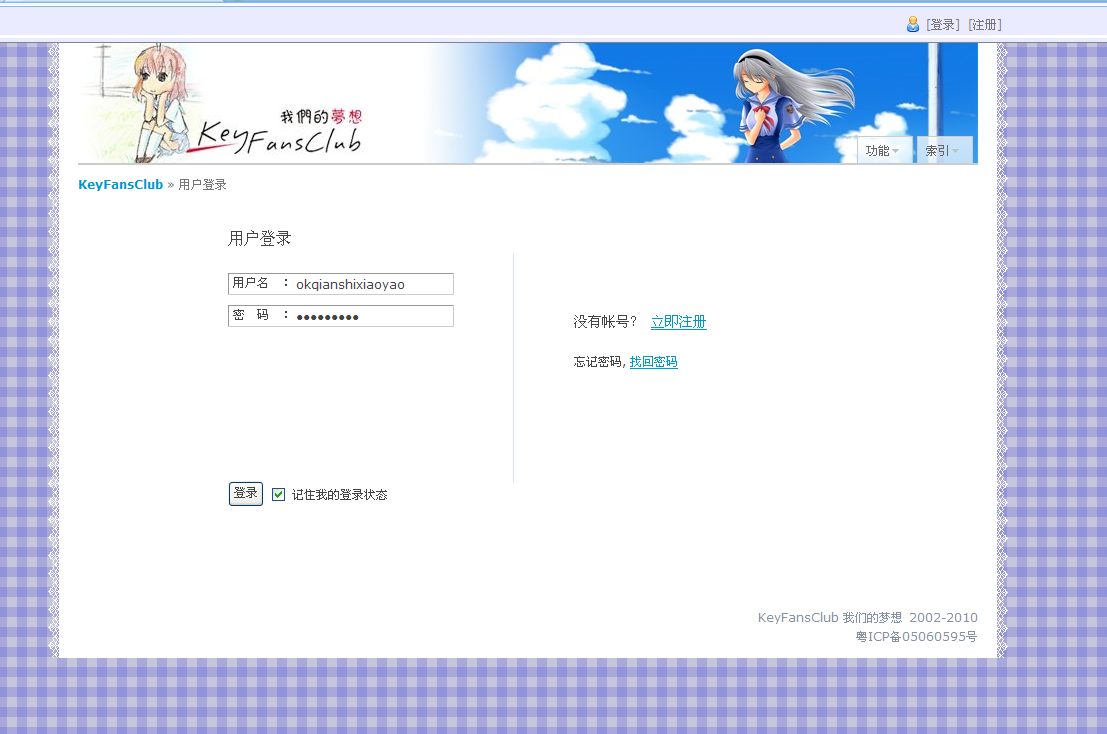Image resolution: width=1107 pixels, height=734 pixels.
Task: Click the 登录 submit button
Action: [246, 493]
